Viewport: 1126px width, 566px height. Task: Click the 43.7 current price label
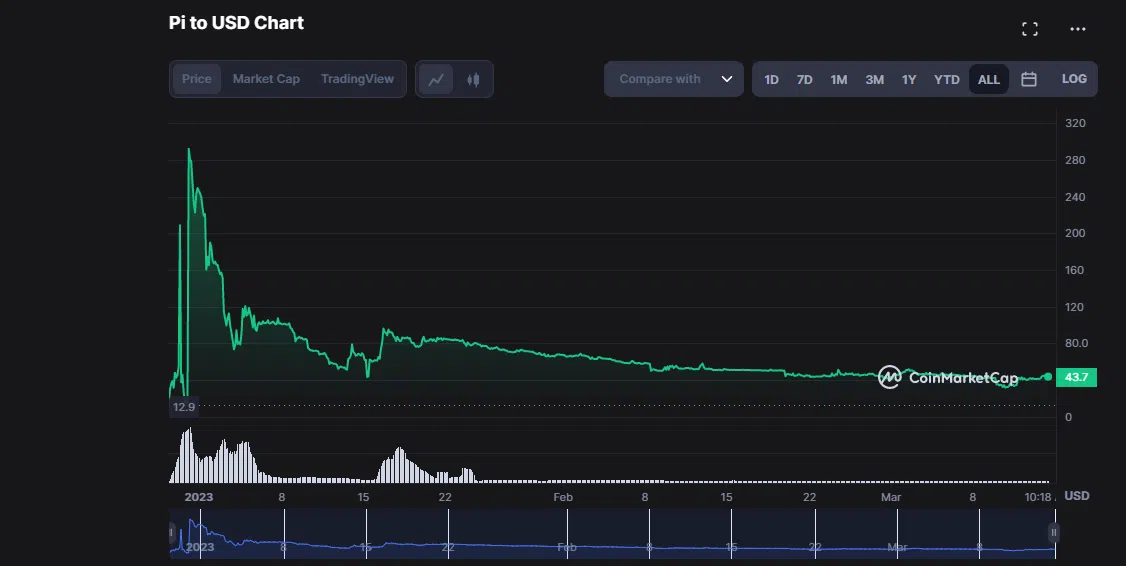[x=1076, y=377]
